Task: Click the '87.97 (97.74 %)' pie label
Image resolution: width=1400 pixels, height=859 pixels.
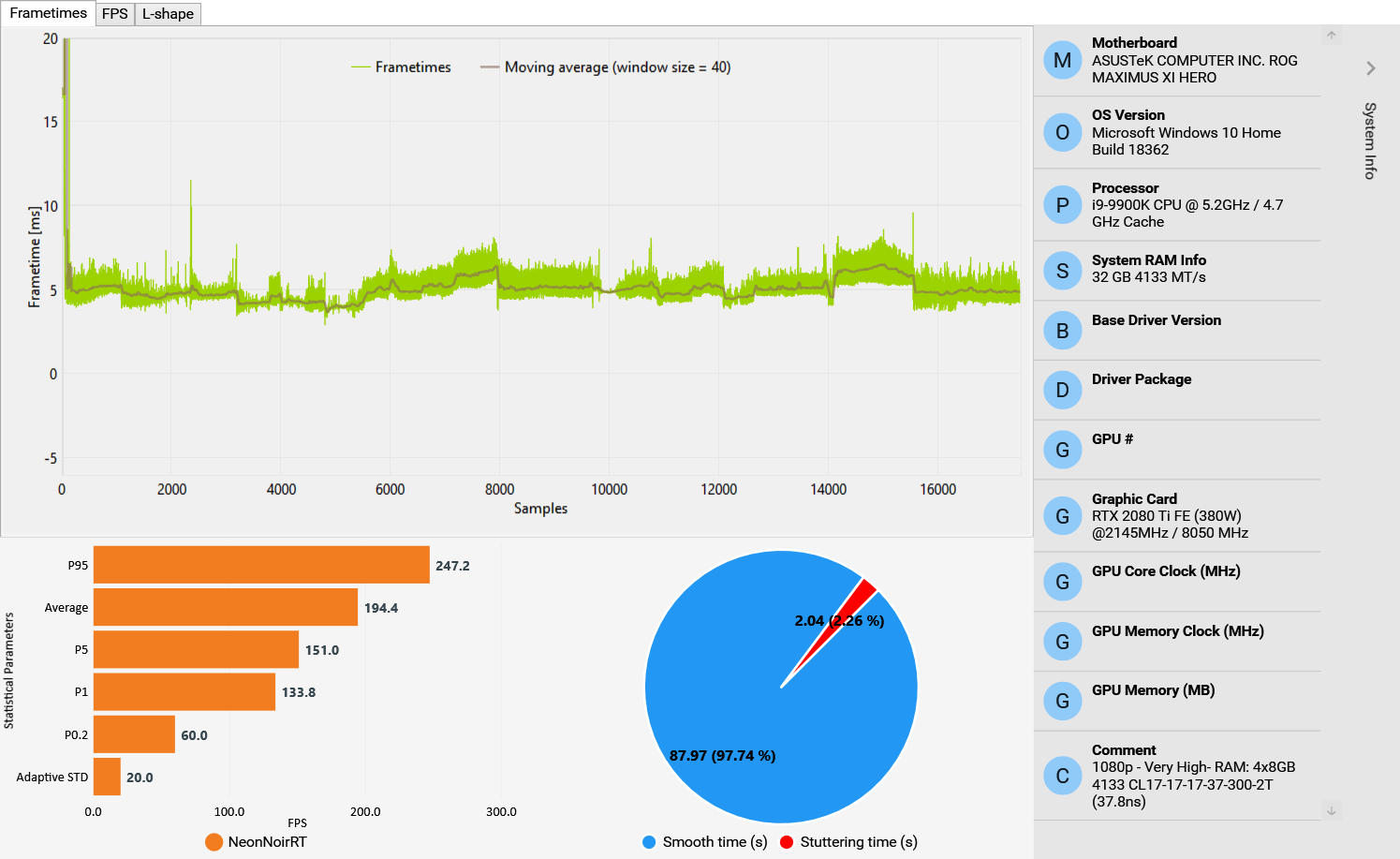Action: pos(723,756)
